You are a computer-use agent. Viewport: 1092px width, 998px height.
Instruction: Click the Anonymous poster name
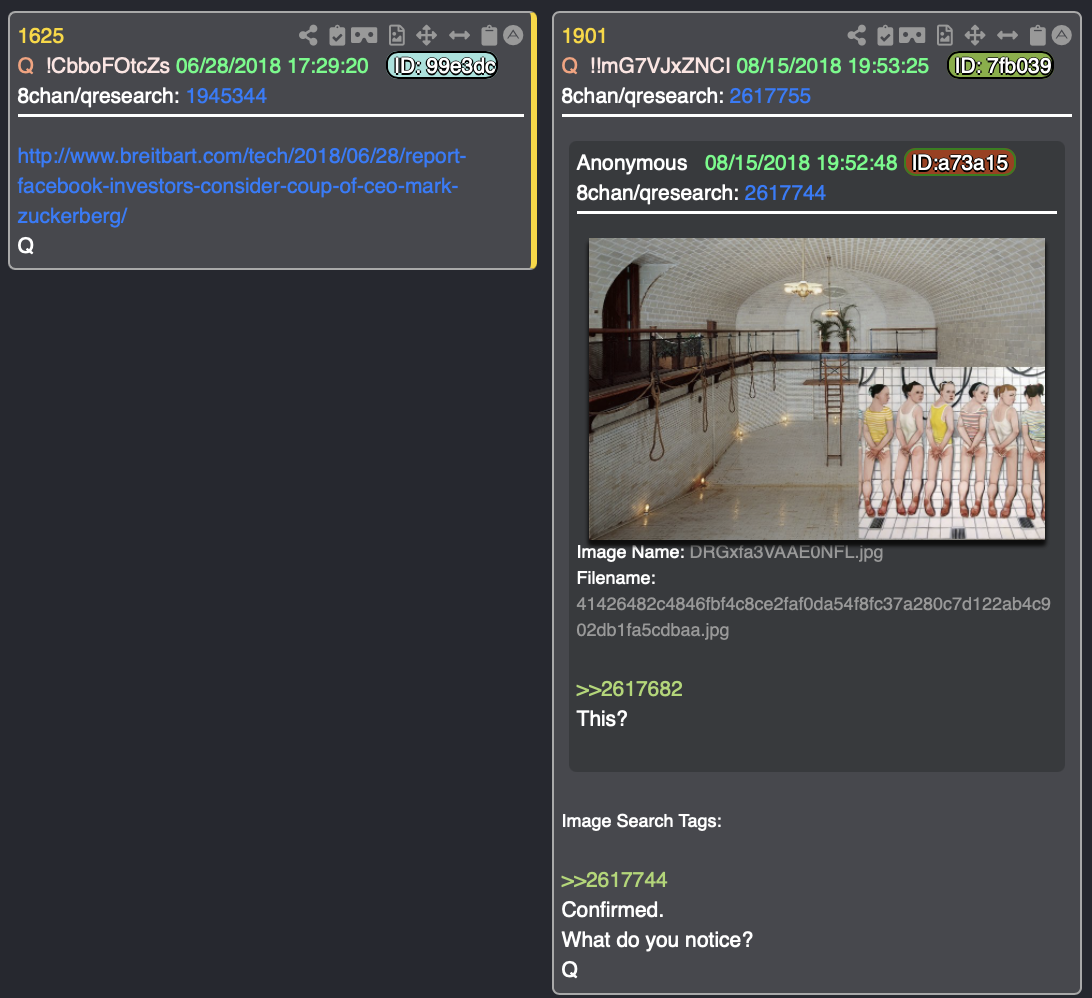click(x=632, y=162)
